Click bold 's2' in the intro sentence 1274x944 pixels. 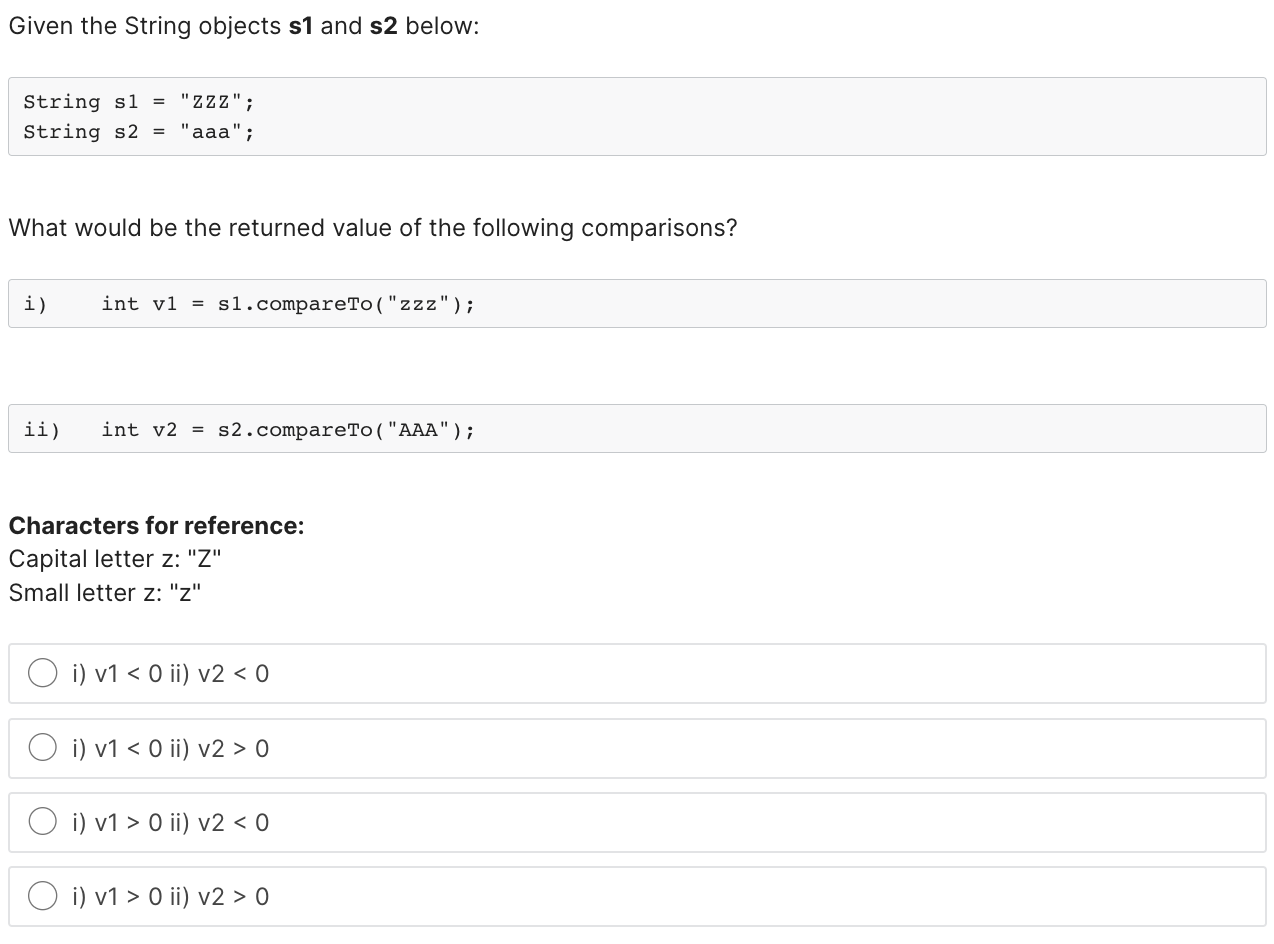[x=384, y=27]
